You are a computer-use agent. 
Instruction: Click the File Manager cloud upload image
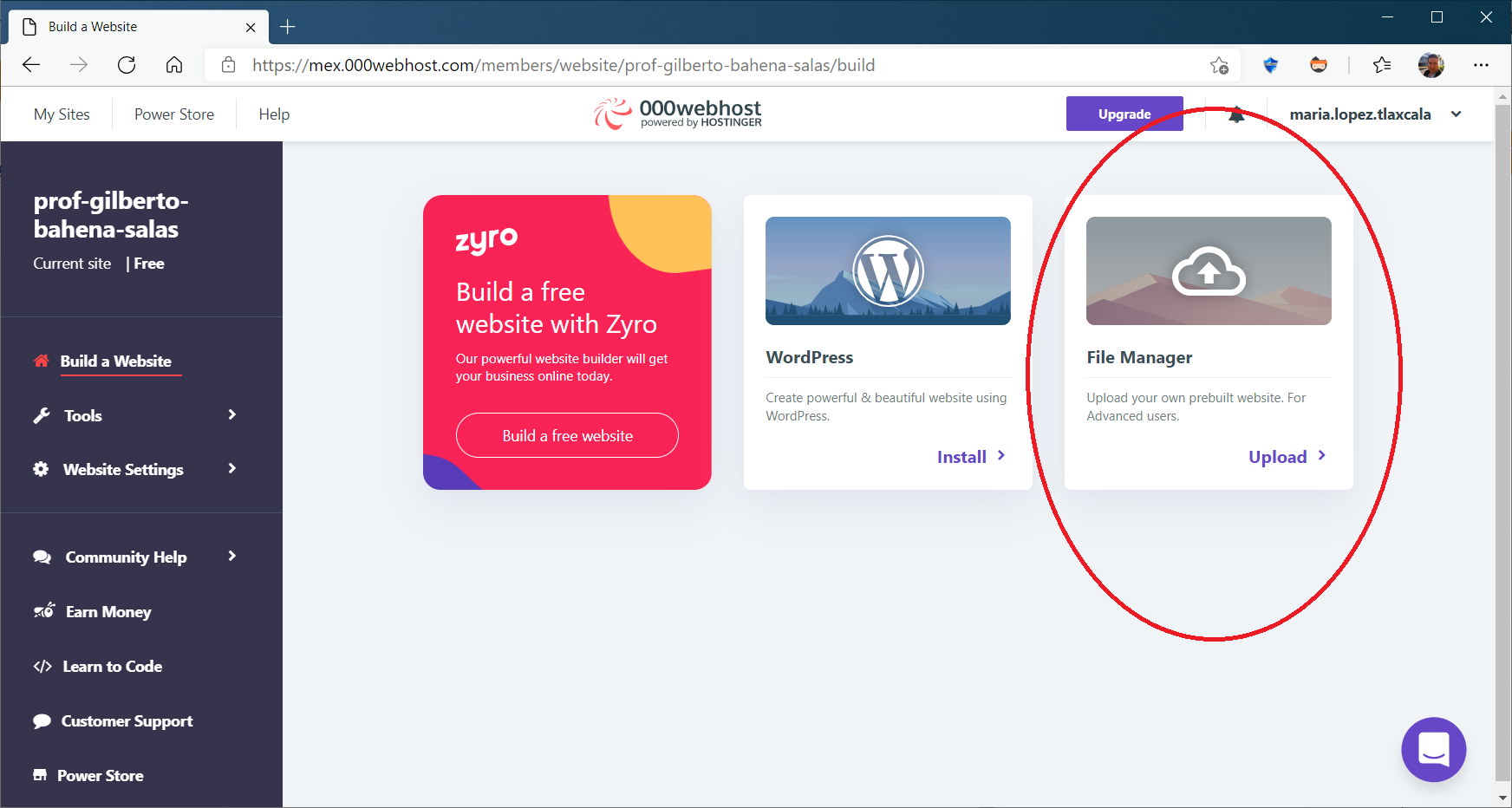(1209, 270)
